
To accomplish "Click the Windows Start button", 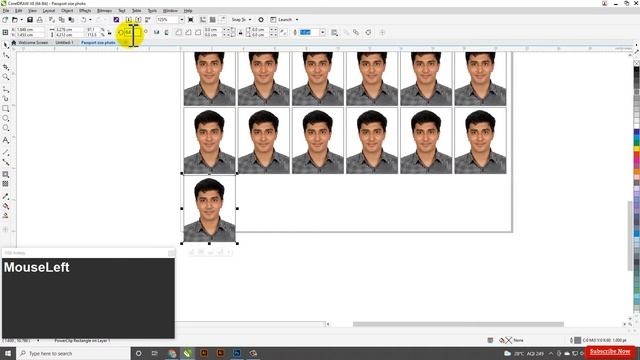I will tap(8, 353).
